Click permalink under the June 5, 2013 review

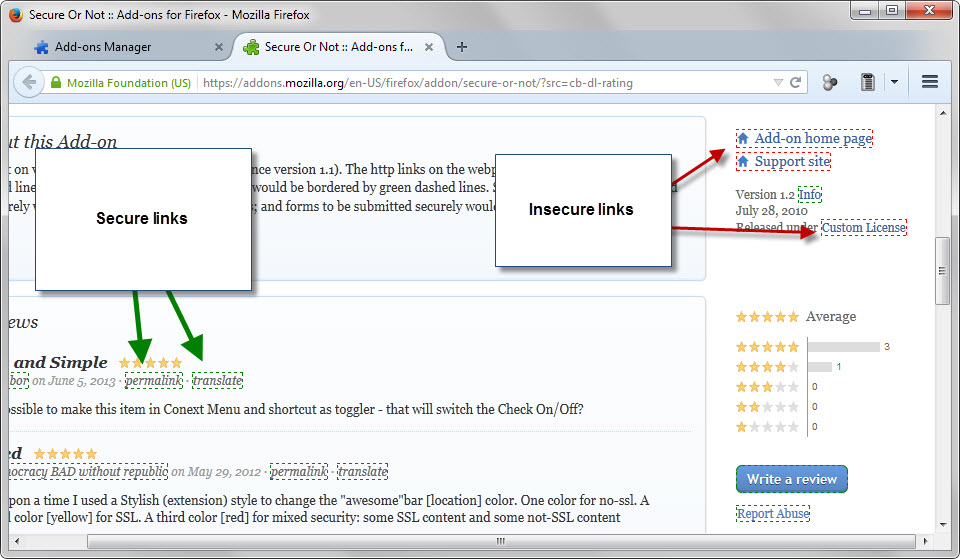pyautogui.click(x=154, y=380)
